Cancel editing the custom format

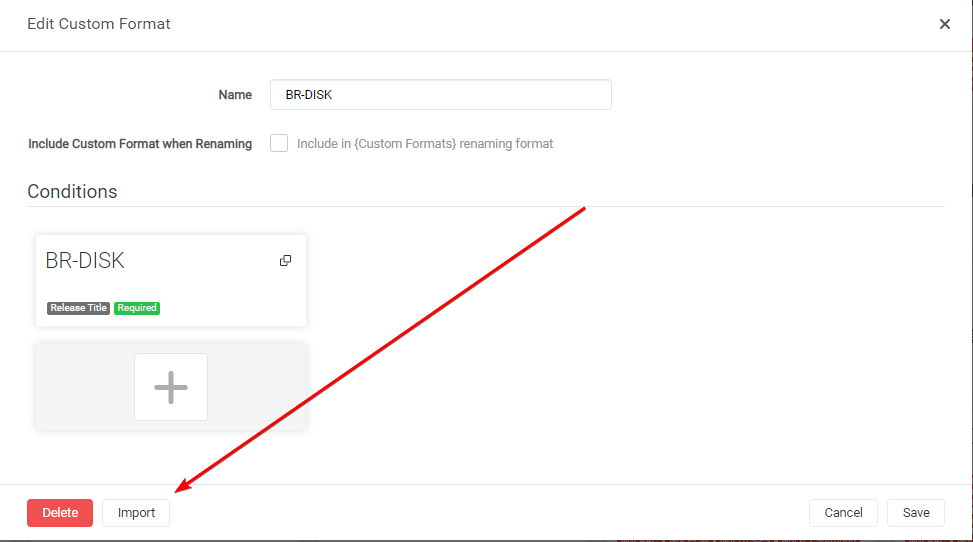[843, 513]
